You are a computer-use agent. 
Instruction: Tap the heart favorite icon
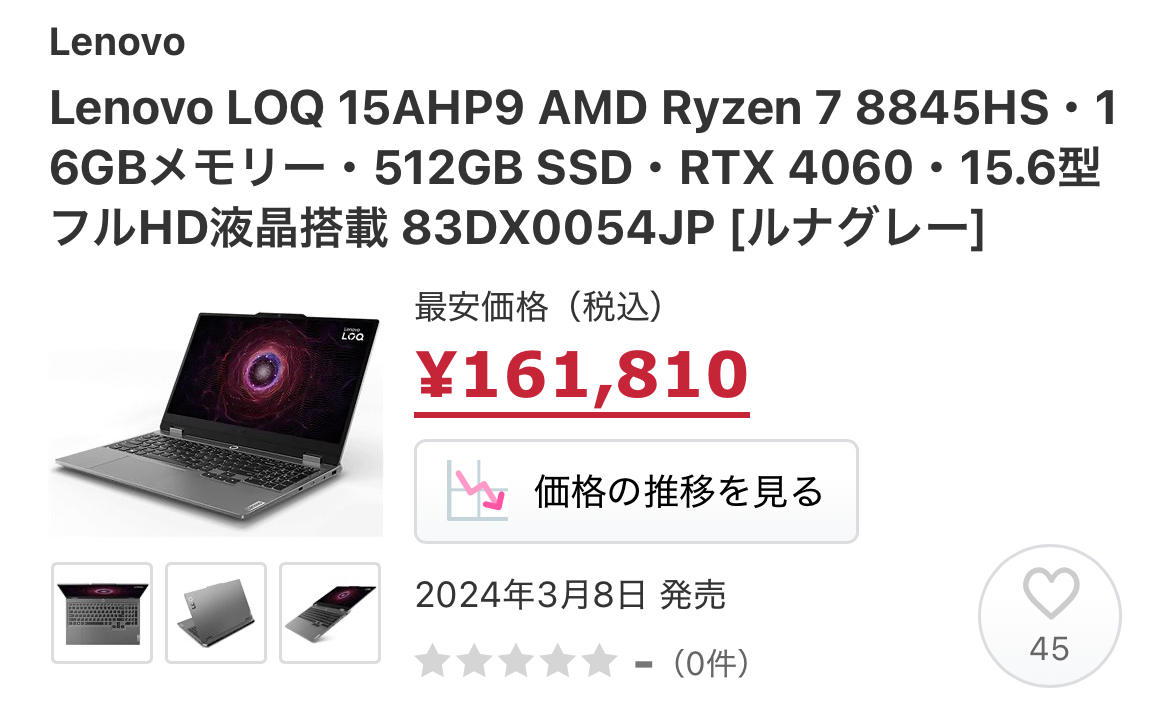[1050, 593]
